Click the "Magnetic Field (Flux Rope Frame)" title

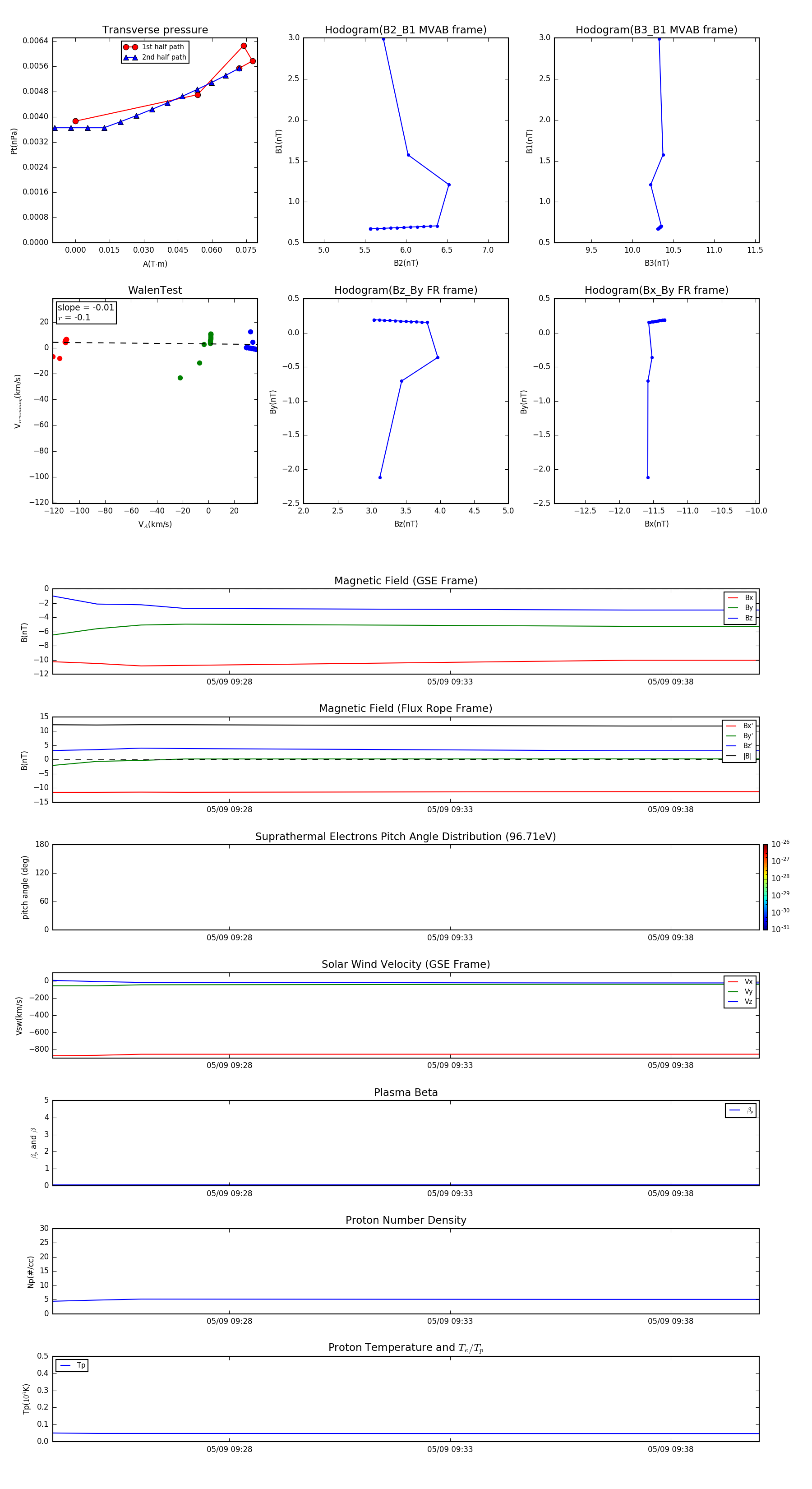click(x=406, y=709)
